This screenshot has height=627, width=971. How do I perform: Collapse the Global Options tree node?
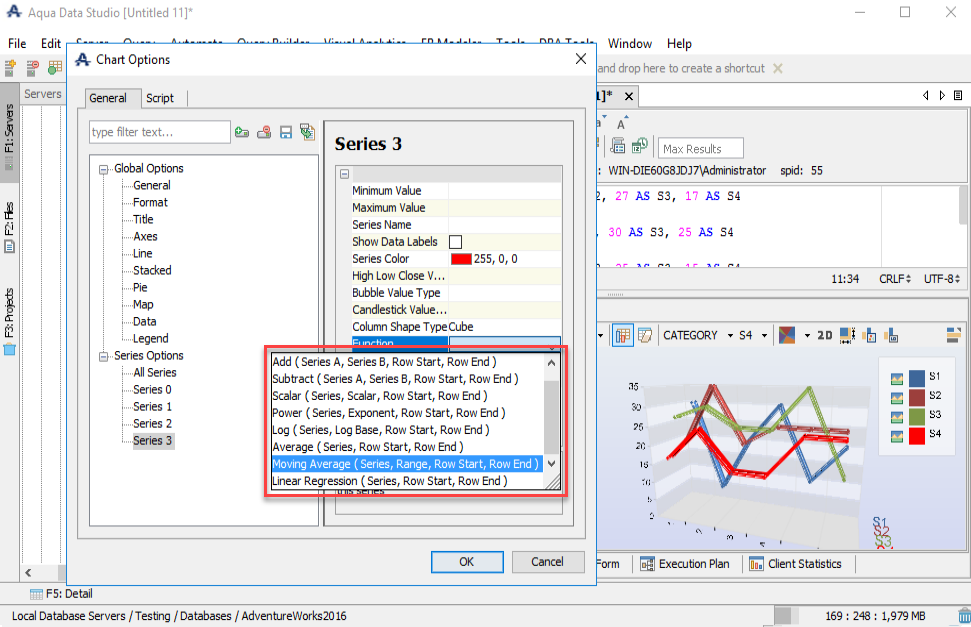103,169
